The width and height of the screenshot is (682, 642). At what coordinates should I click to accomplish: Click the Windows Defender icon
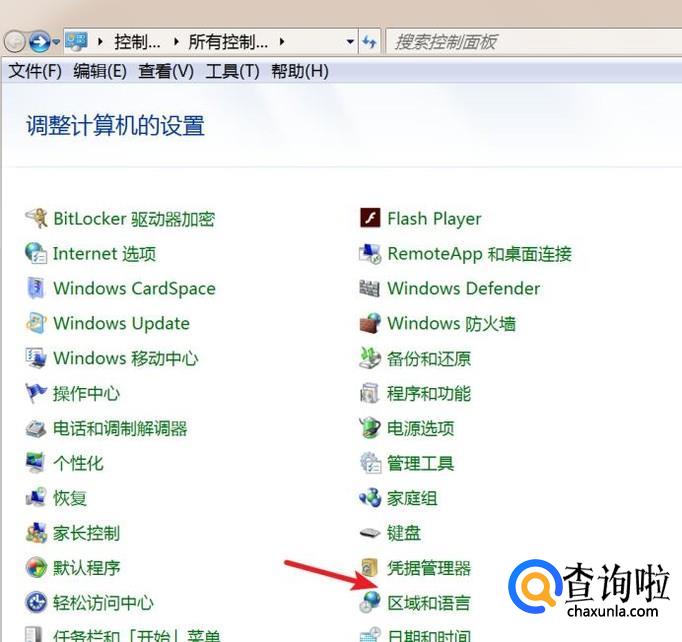370,289
